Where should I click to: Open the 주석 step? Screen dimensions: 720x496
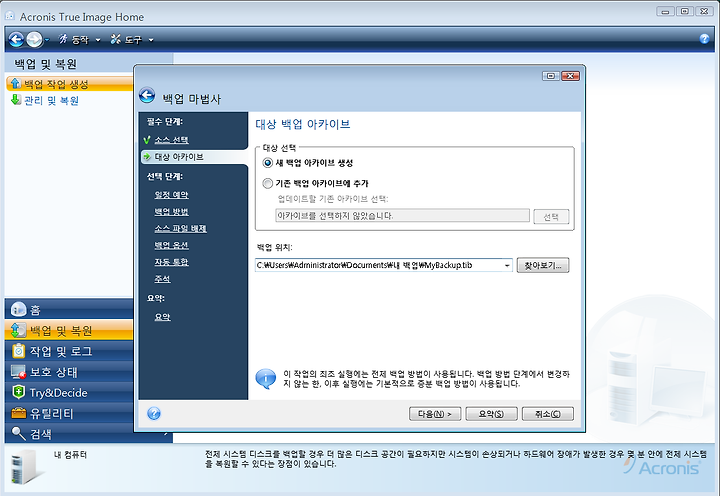pyautogui.click(x=162, y=279)
